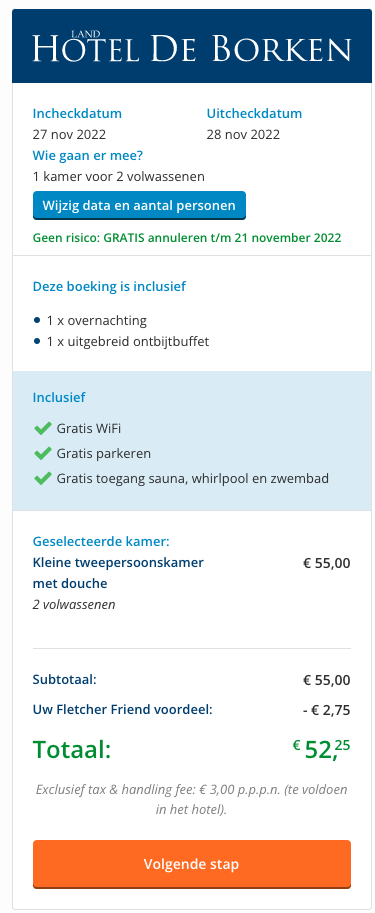Click the Land Hotel De Borken logo
This screenshot has width=375, height=913.
(192, 47)
